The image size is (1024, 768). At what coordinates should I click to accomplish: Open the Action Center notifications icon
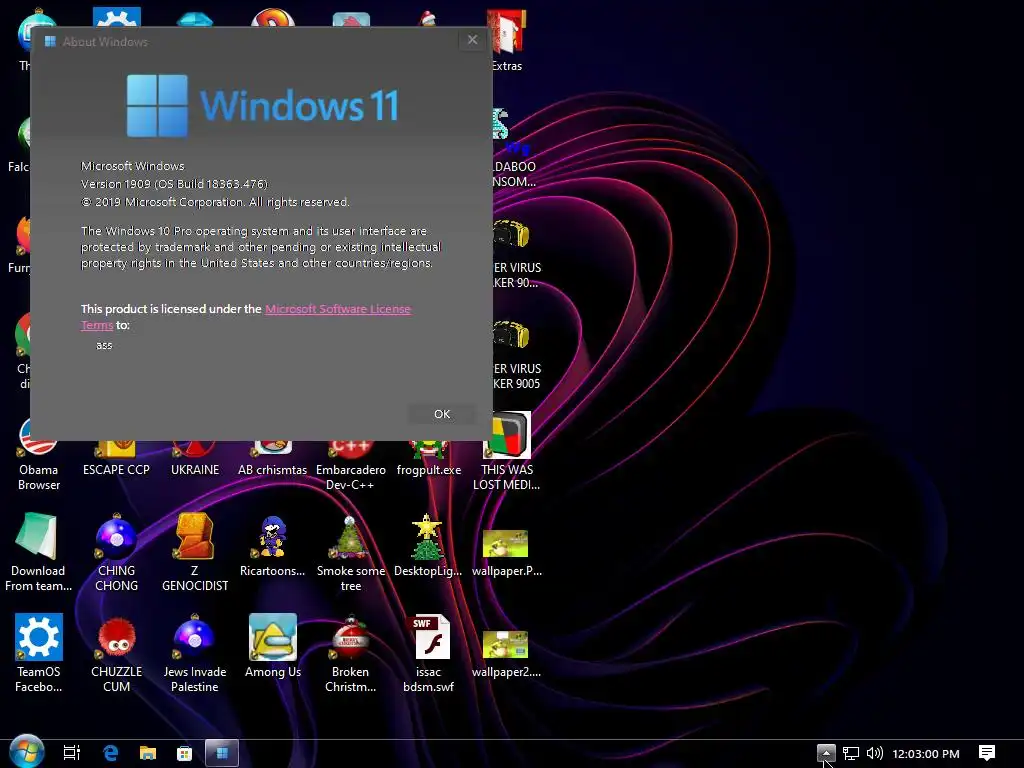pos(986,753)
